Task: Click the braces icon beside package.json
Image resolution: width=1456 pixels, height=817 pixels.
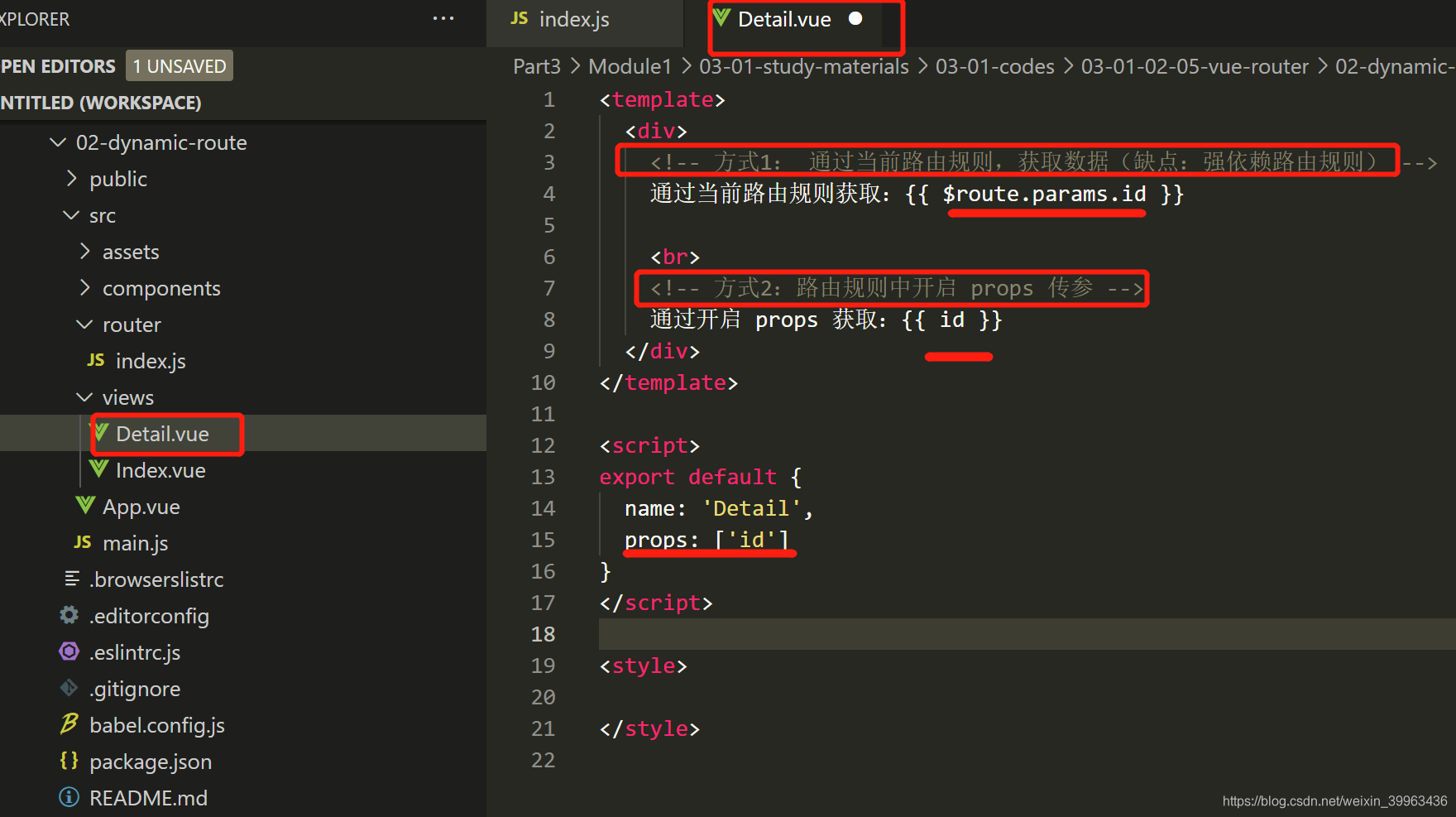Action: pyautogui.click(x=69, y=761)
